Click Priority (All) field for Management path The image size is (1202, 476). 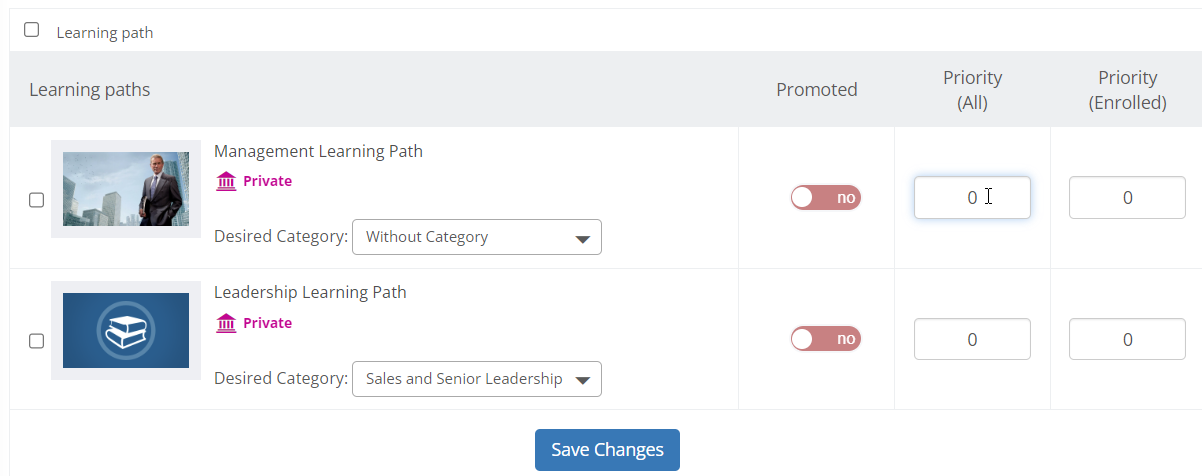point(972,198)
